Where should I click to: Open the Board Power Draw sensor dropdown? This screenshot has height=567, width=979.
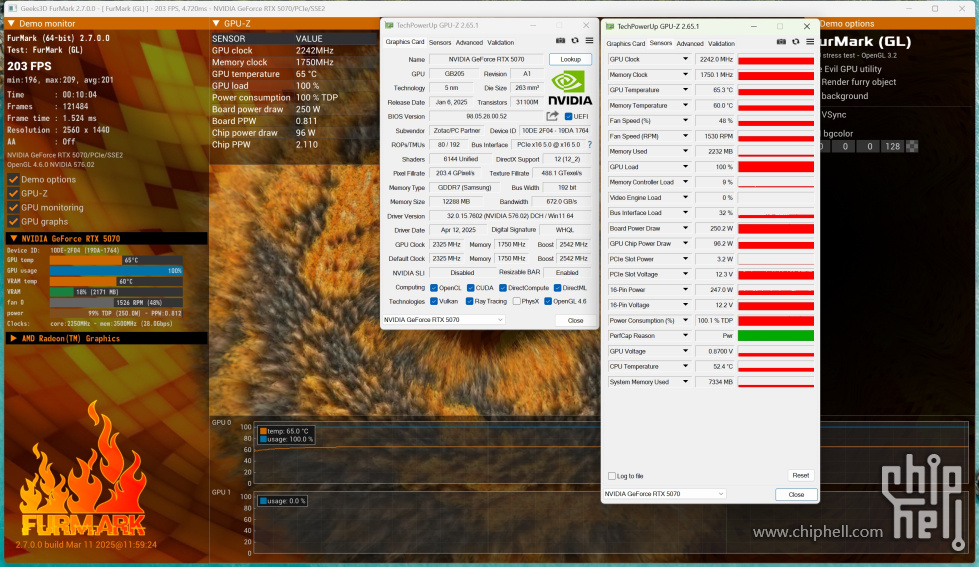(x=685, y=228)
